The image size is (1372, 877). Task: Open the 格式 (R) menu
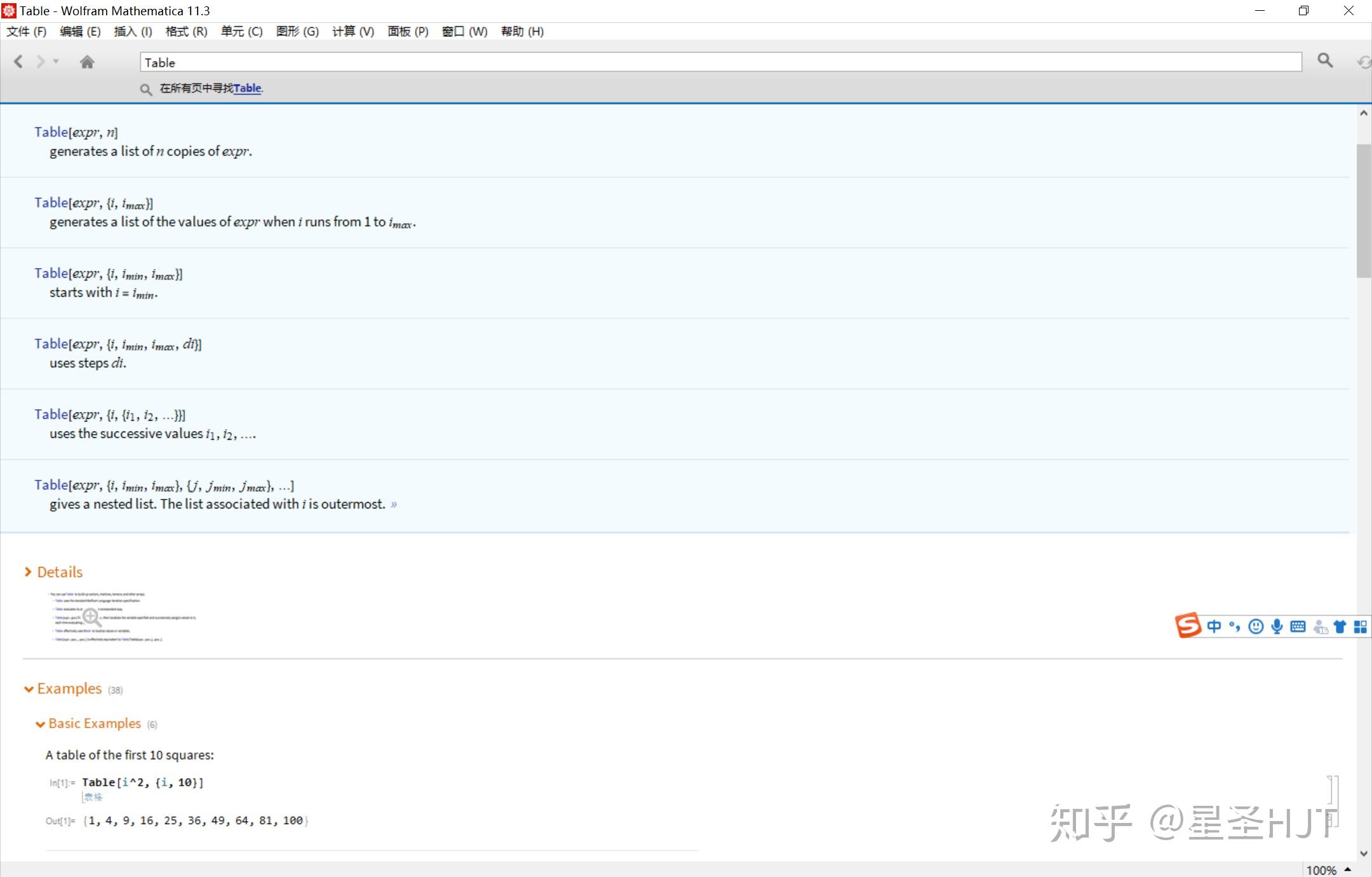point(186,31)
